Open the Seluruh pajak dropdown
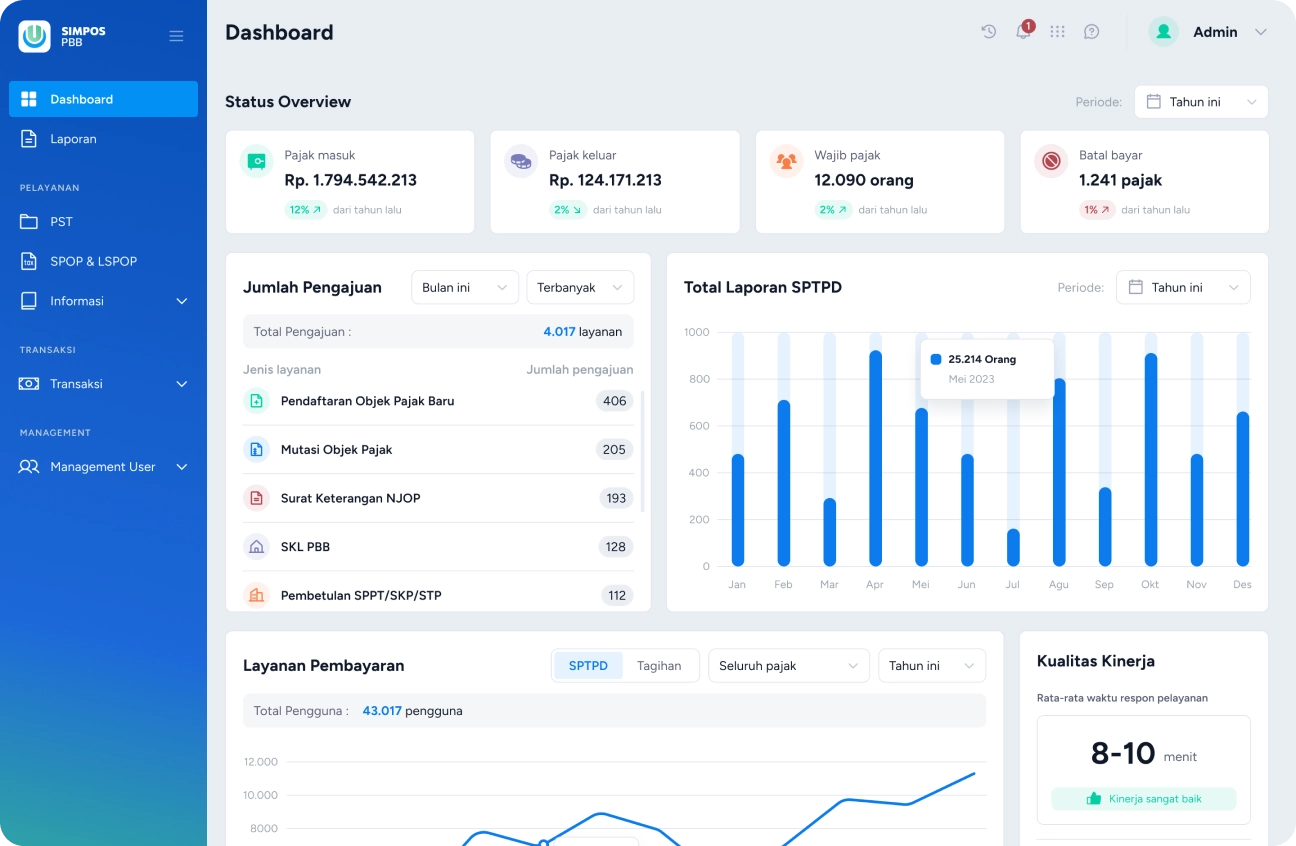This screenshot has width=1296, height=846. click(788, 666)
